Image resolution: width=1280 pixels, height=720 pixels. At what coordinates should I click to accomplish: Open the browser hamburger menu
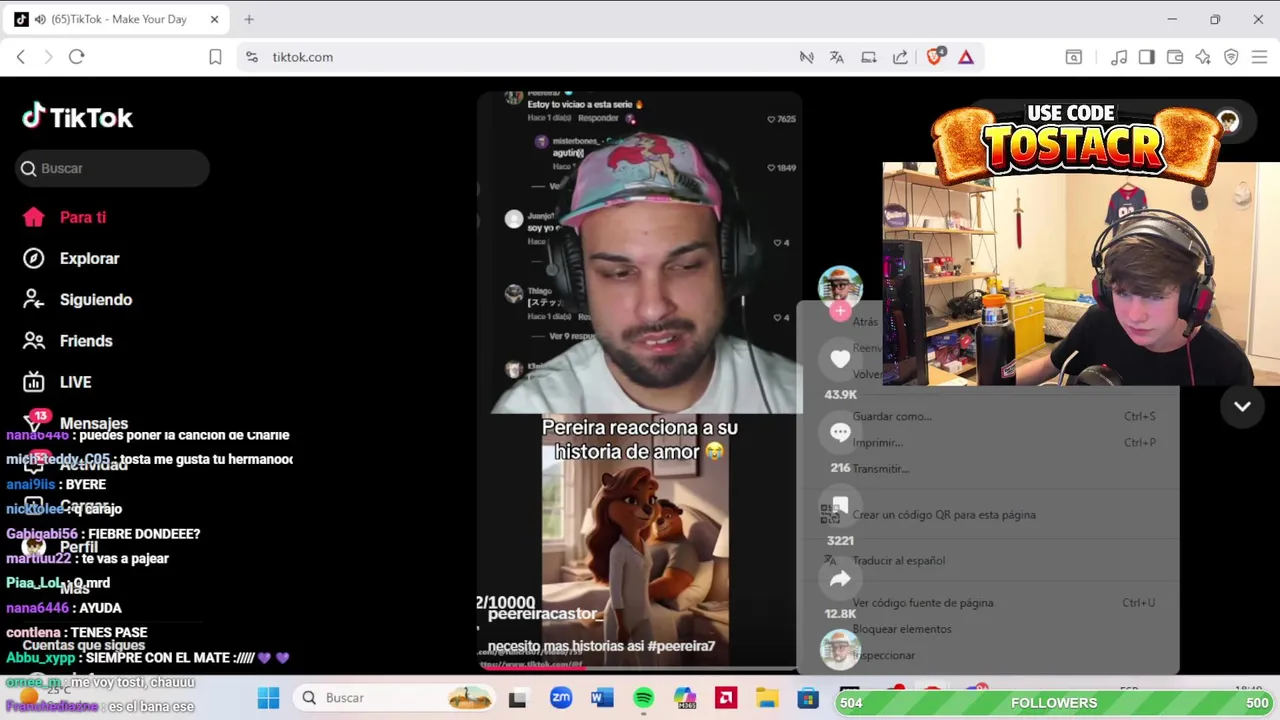click(1260, 57)
